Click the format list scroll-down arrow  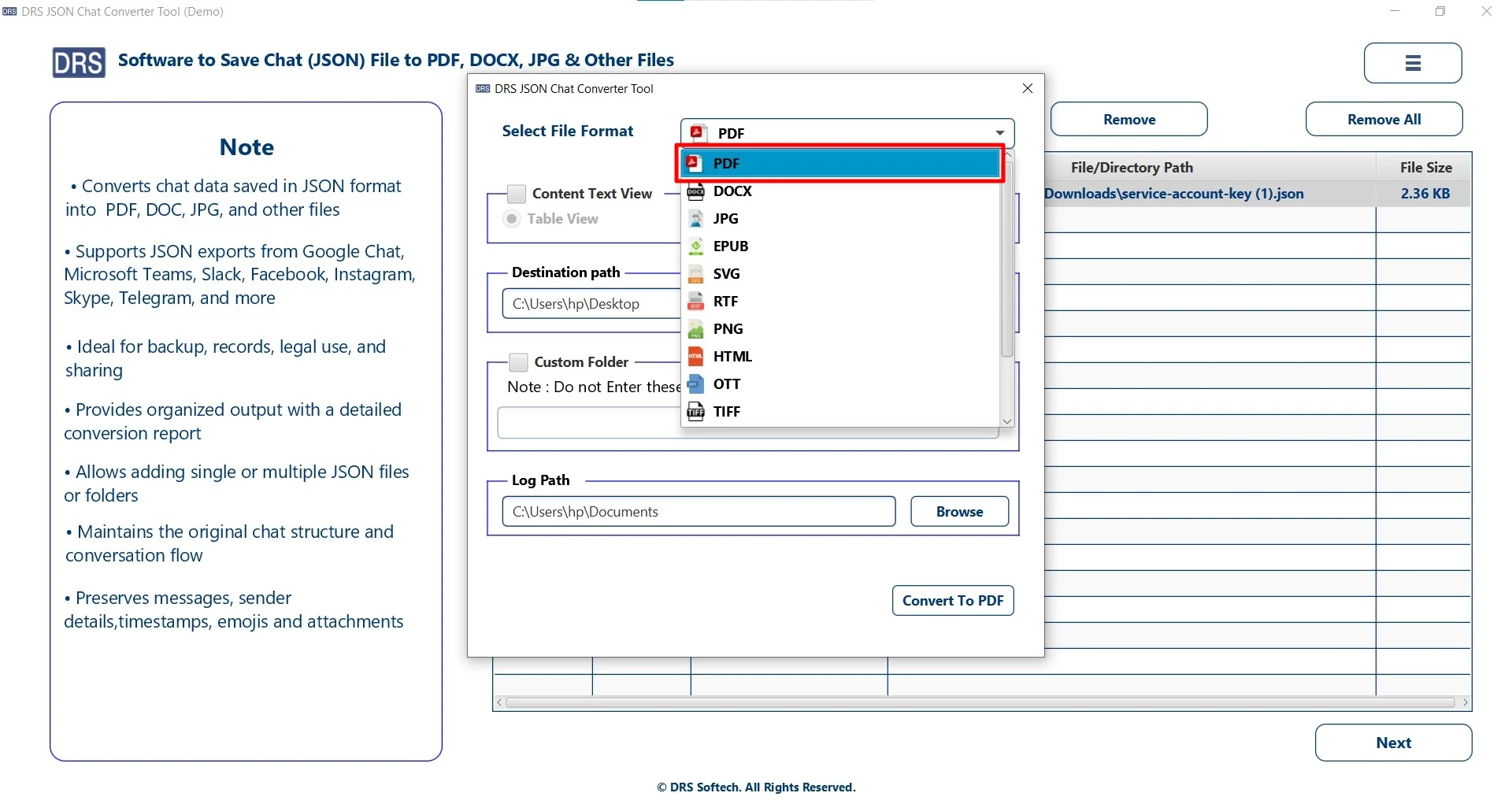coord(1007,421)
